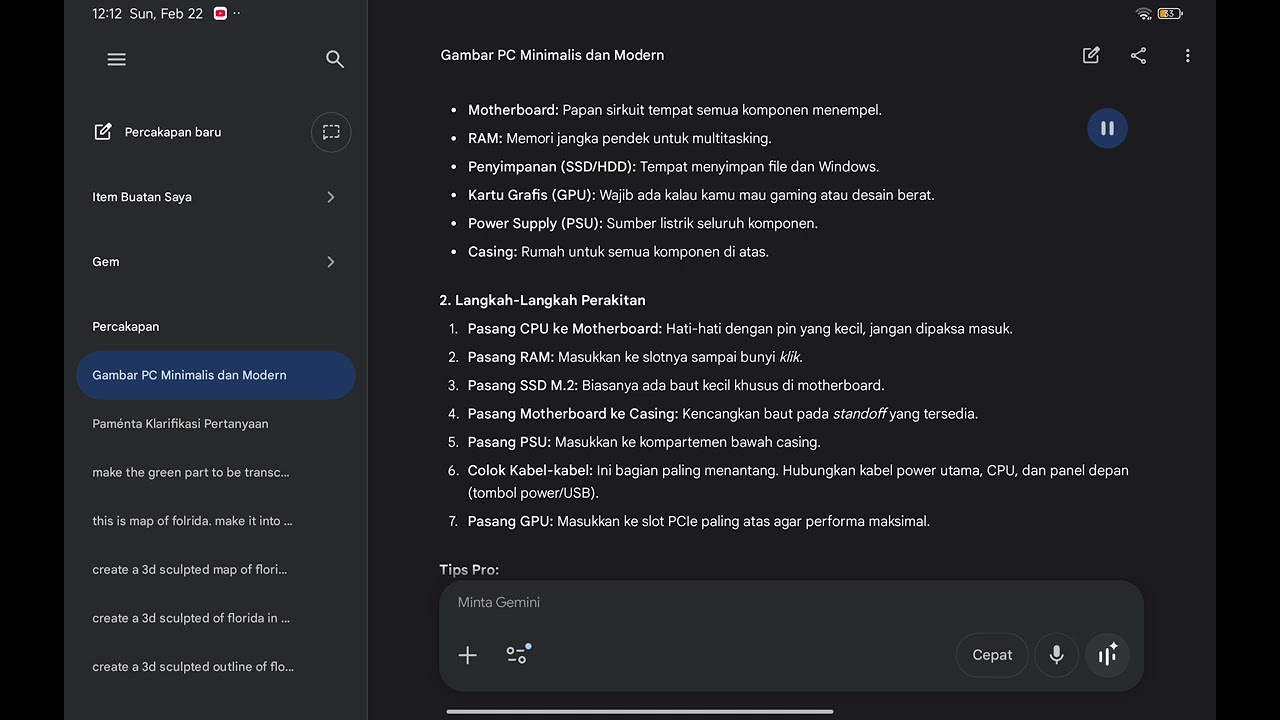Image resolution: width=1280 pixels, height=720 pixels.
Task: Share this conversation via share icon
Action: tap(1138, 55)
